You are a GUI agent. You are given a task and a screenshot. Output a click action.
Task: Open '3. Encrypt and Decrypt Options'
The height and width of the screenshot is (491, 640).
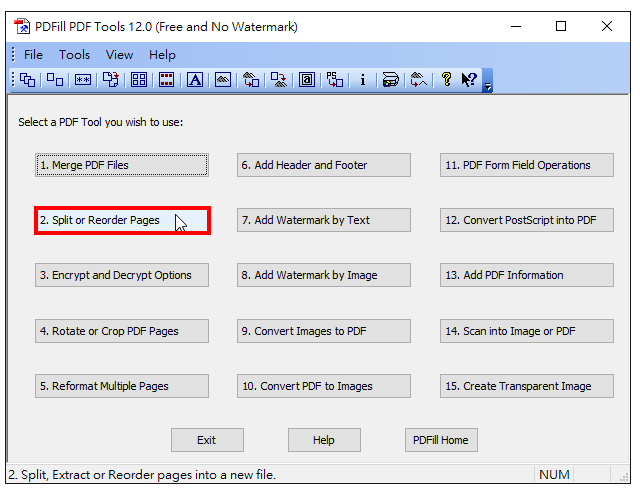(122, 275)
